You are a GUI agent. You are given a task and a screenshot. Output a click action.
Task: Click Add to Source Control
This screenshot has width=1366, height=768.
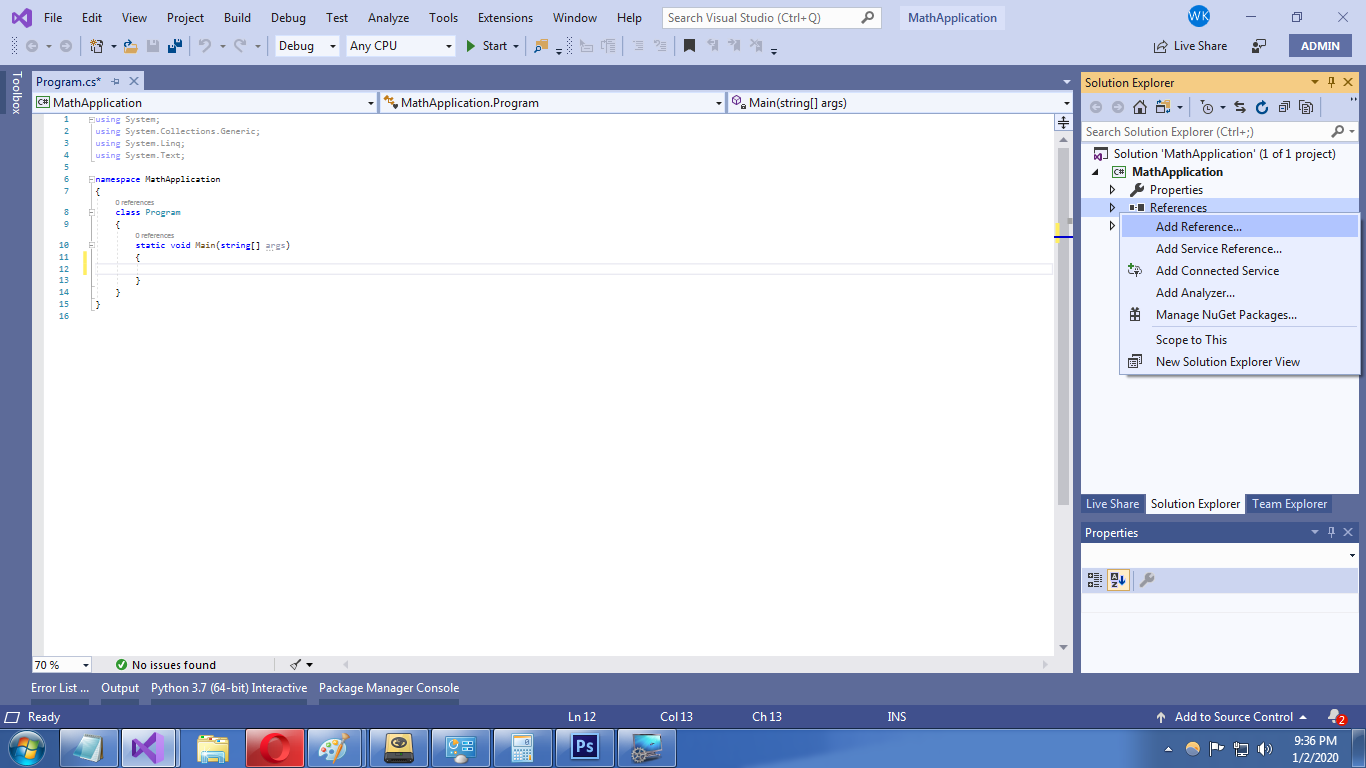point(1233,717)
